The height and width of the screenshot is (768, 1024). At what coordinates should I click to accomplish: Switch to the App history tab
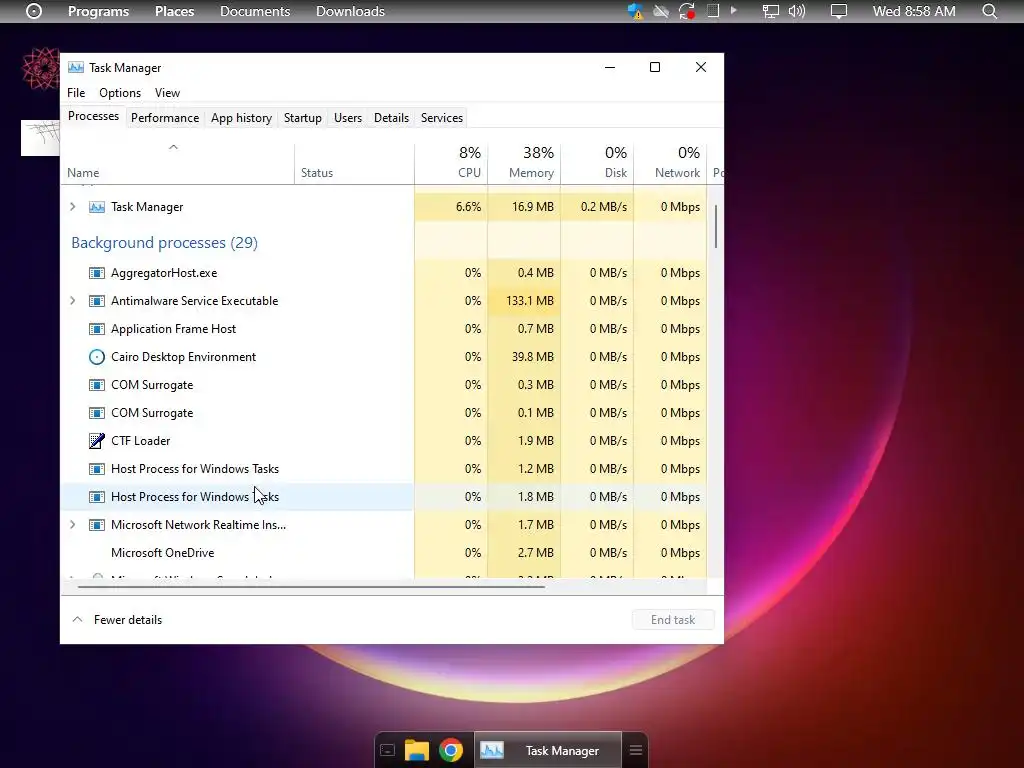tap(241, 118)
